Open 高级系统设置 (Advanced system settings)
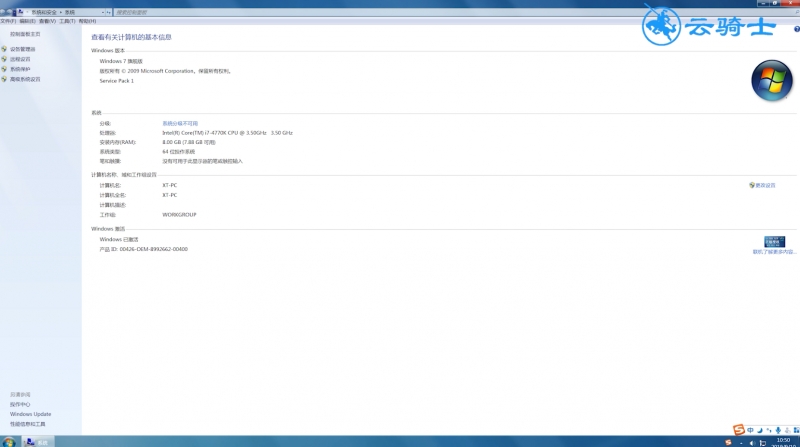Screen dimensions: 800x447 coord(25,79)
